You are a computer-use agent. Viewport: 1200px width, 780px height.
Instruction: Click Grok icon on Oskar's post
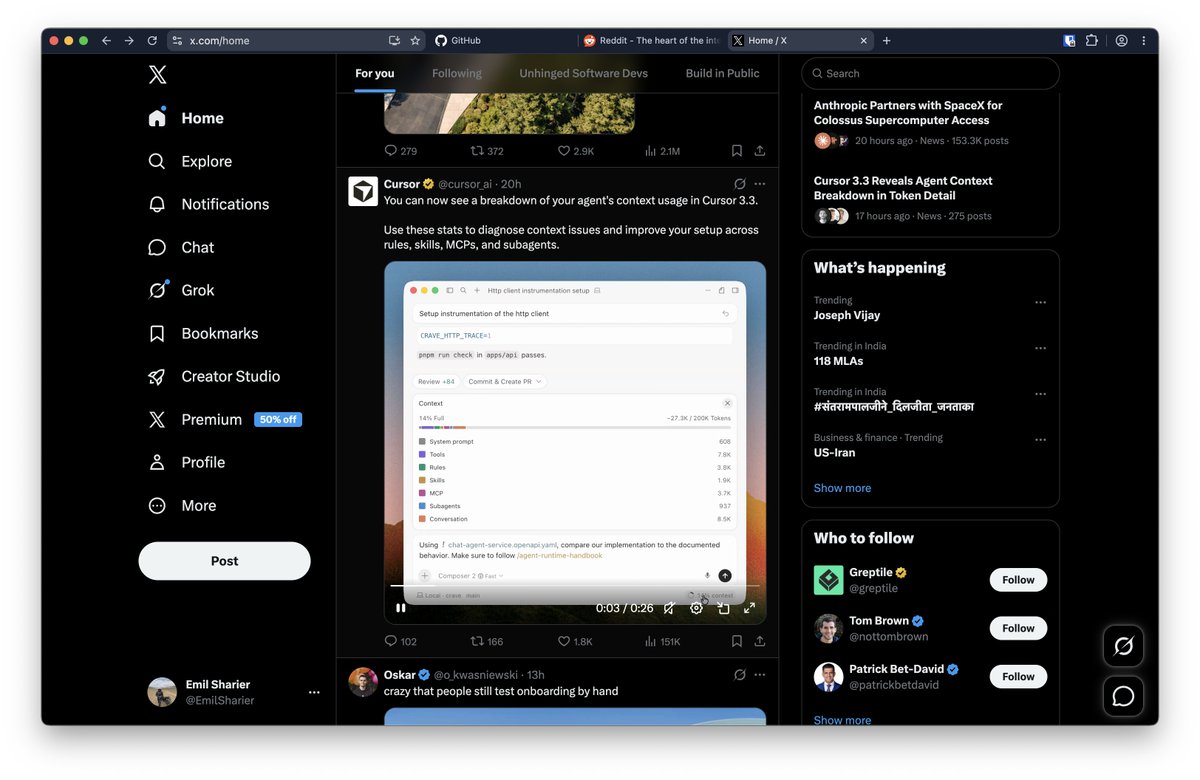739,675
